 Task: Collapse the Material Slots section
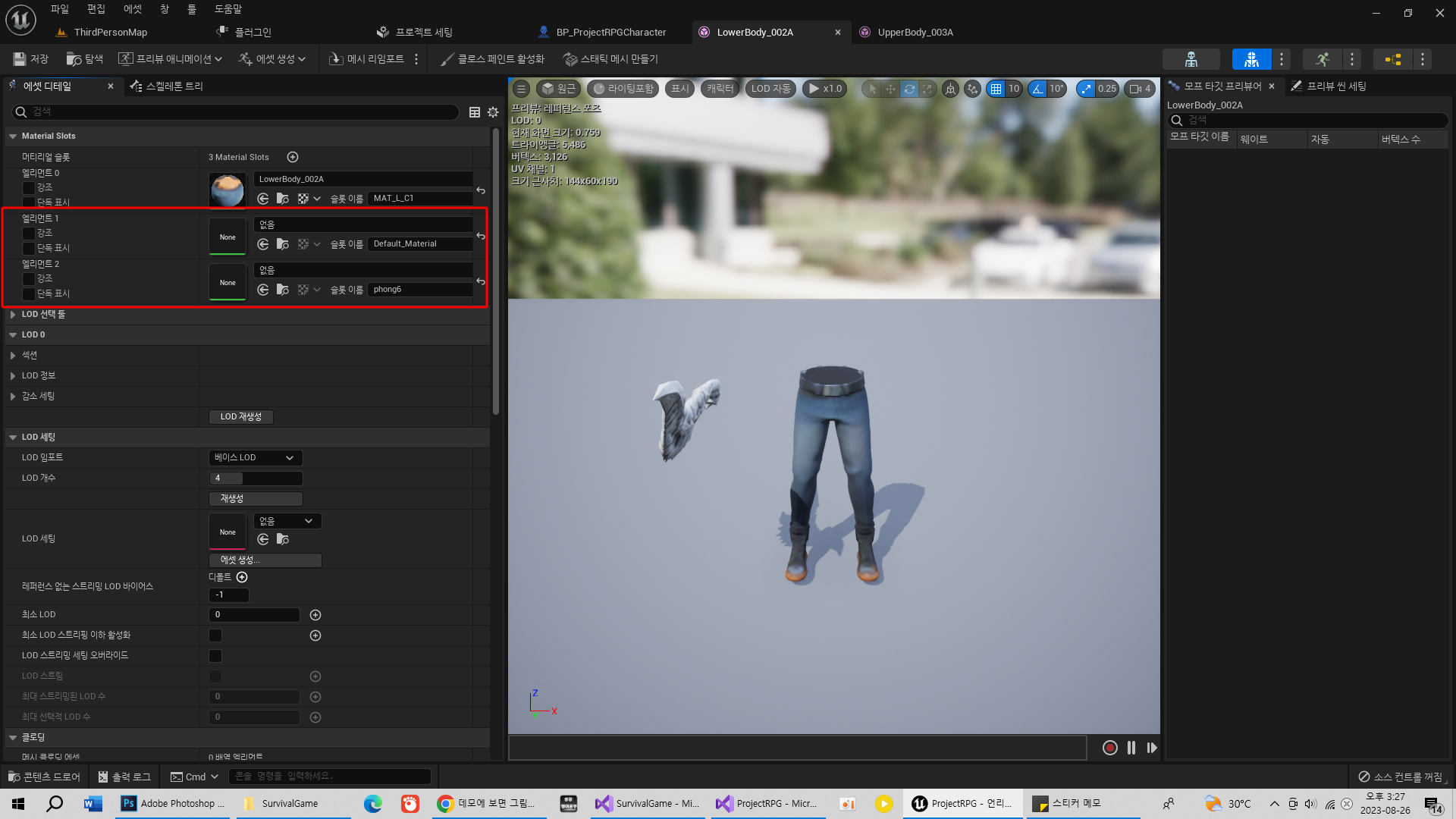coord(13,136)
